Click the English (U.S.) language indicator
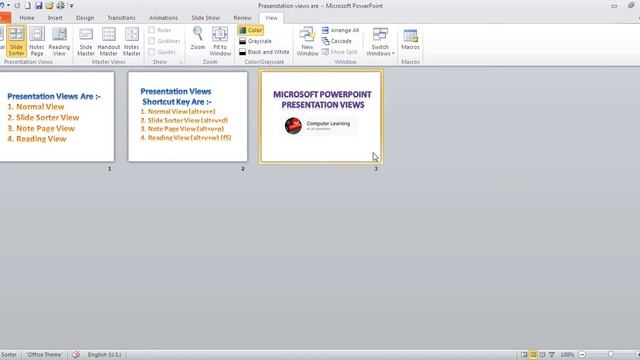 point(104,355)
